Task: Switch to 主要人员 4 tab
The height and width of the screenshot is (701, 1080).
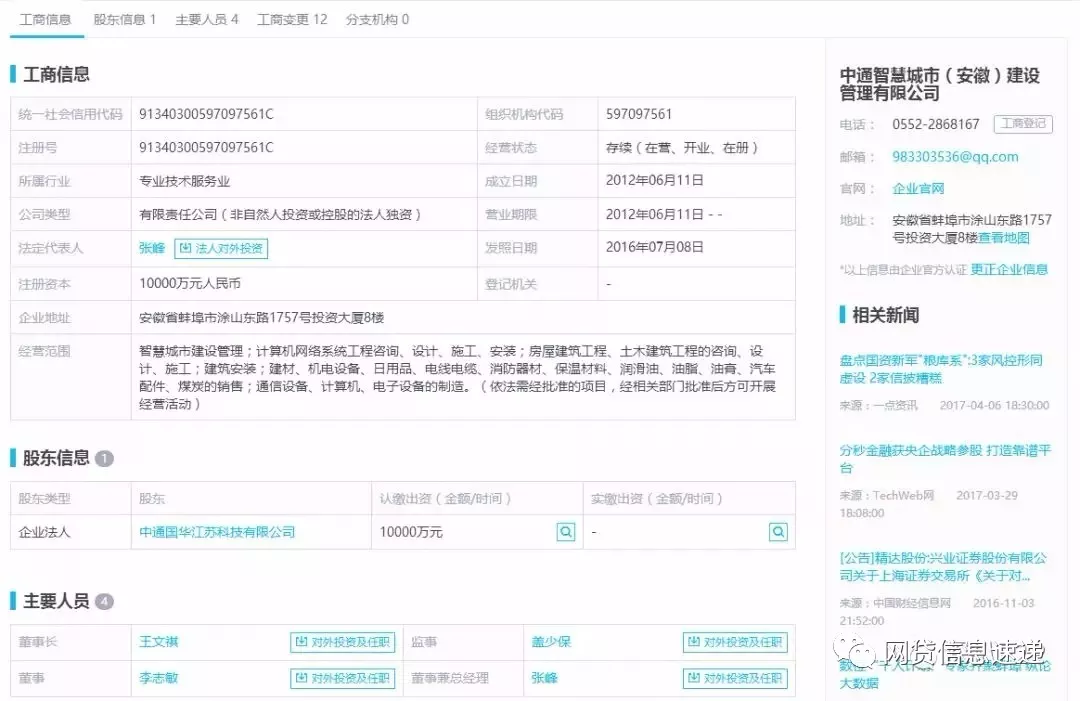Action: pyautogui.click(x=207, y=19)
